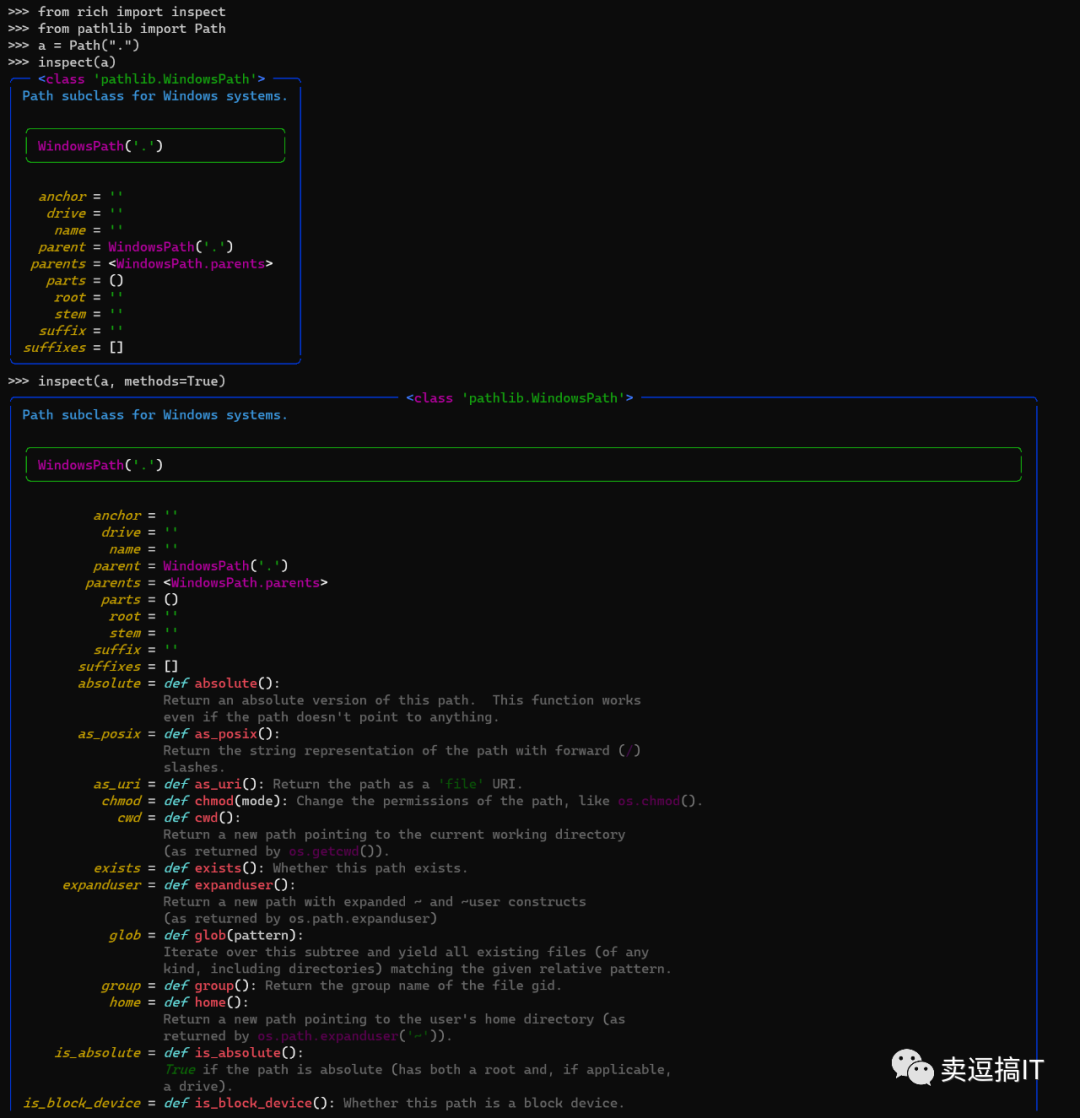Click the "def as_uri():" signature
Screen dimensions: 1080x1118
[214, 784]
